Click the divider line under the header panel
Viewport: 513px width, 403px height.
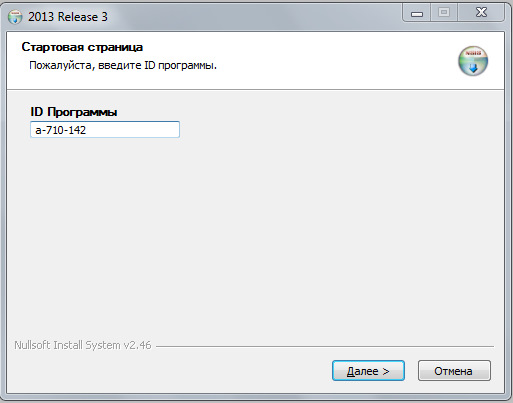255,89
